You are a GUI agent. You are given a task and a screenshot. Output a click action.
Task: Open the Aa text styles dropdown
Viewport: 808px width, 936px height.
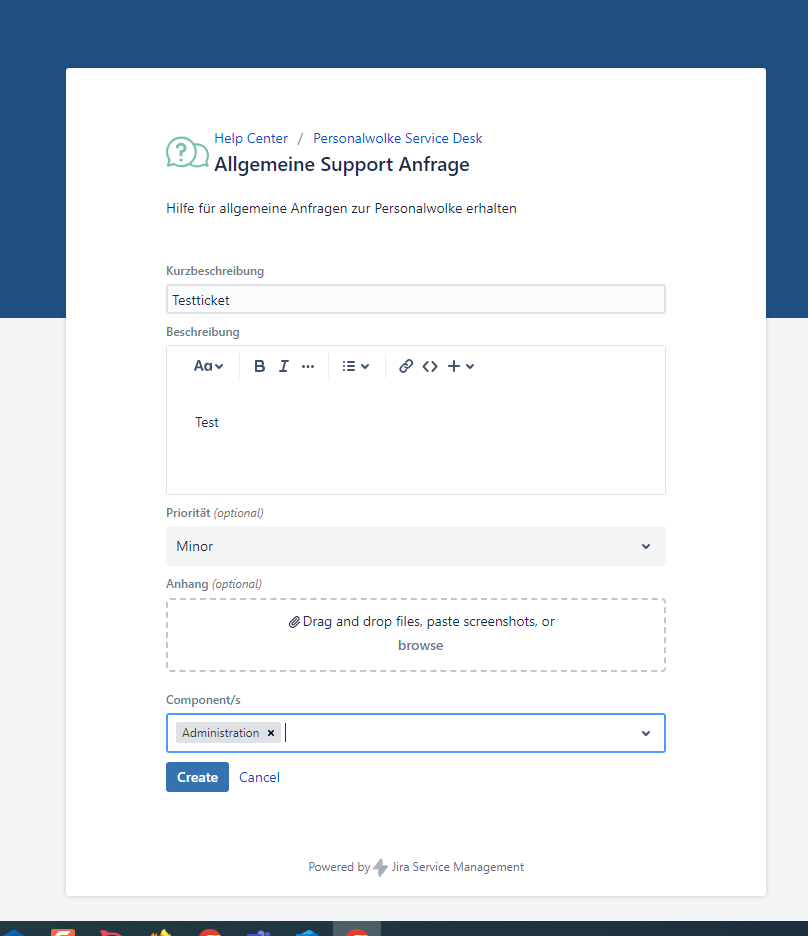208,366
